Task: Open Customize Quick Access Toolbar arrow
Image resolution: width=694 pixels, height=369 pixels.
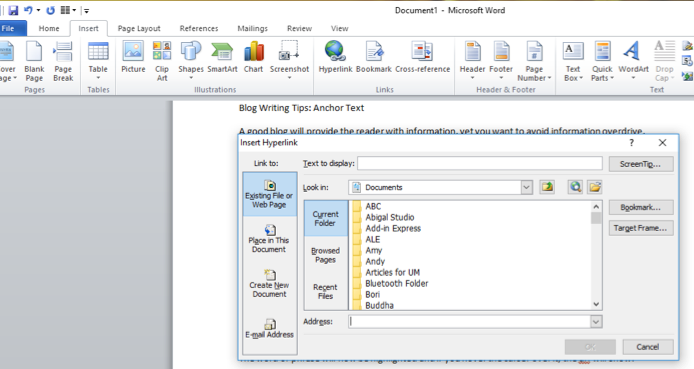Action: tap(86, 11)
